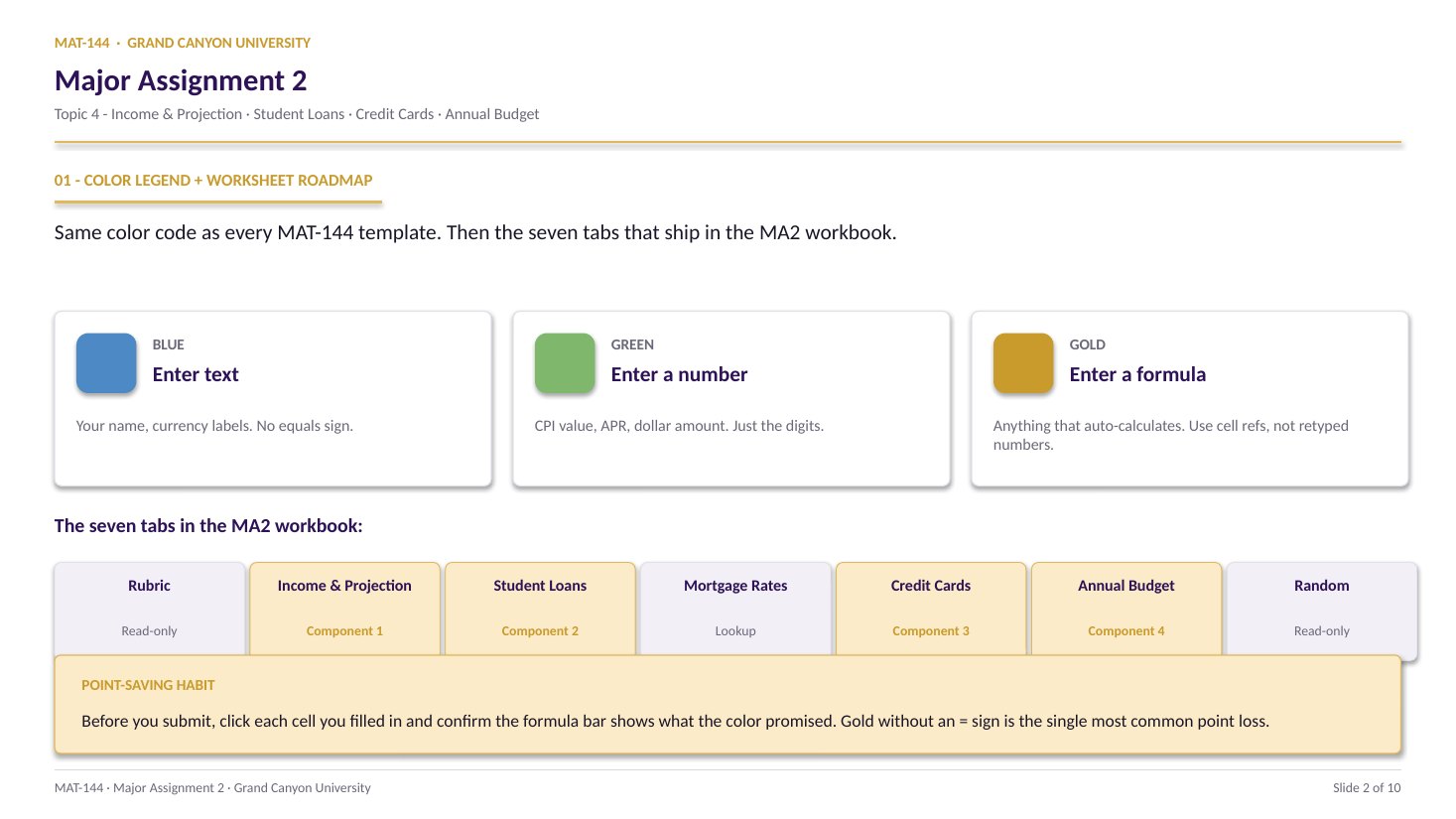Image resolution: width=1456 pixels, height=819 pixels.
Task: Click the 'Enter text' heading
Action: (x=196, y=374)
